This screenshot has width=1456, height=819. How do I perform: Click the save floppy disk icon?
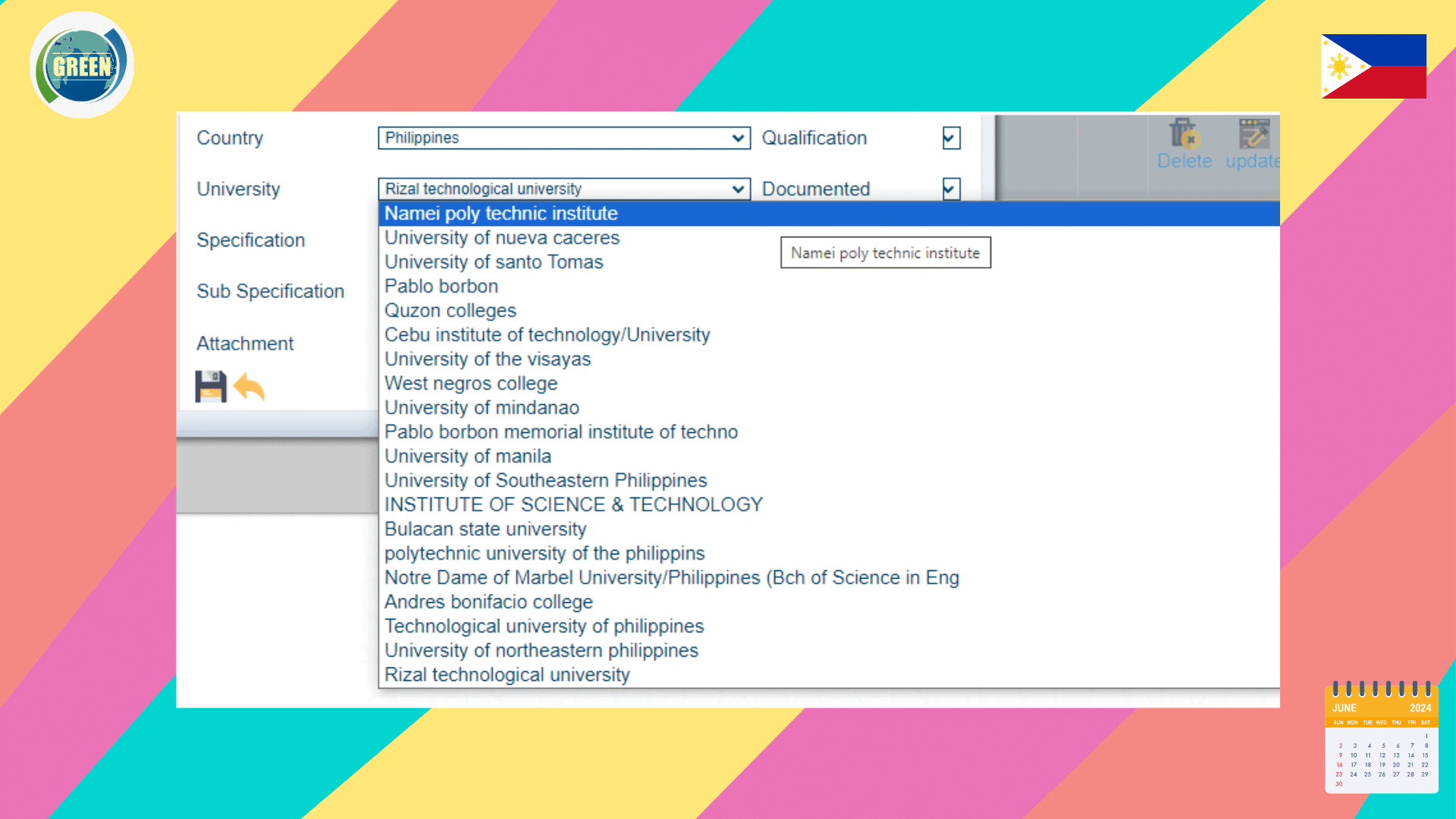[210, 387]
